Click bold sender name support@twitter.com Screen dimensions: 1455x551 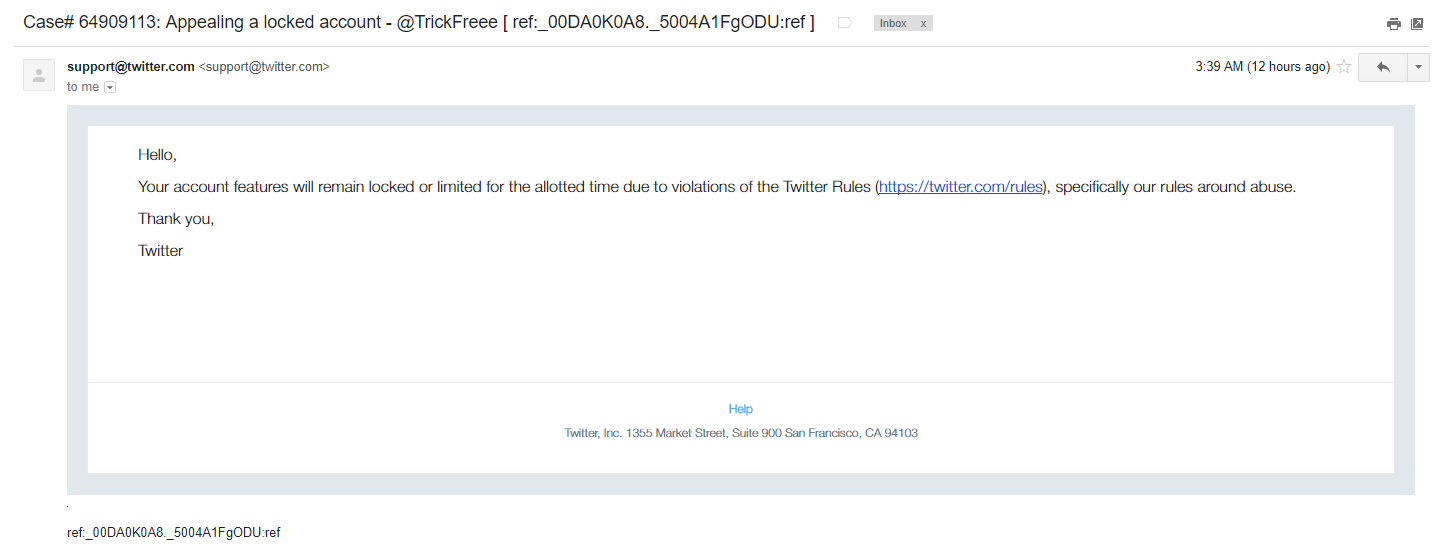point(130,67)
